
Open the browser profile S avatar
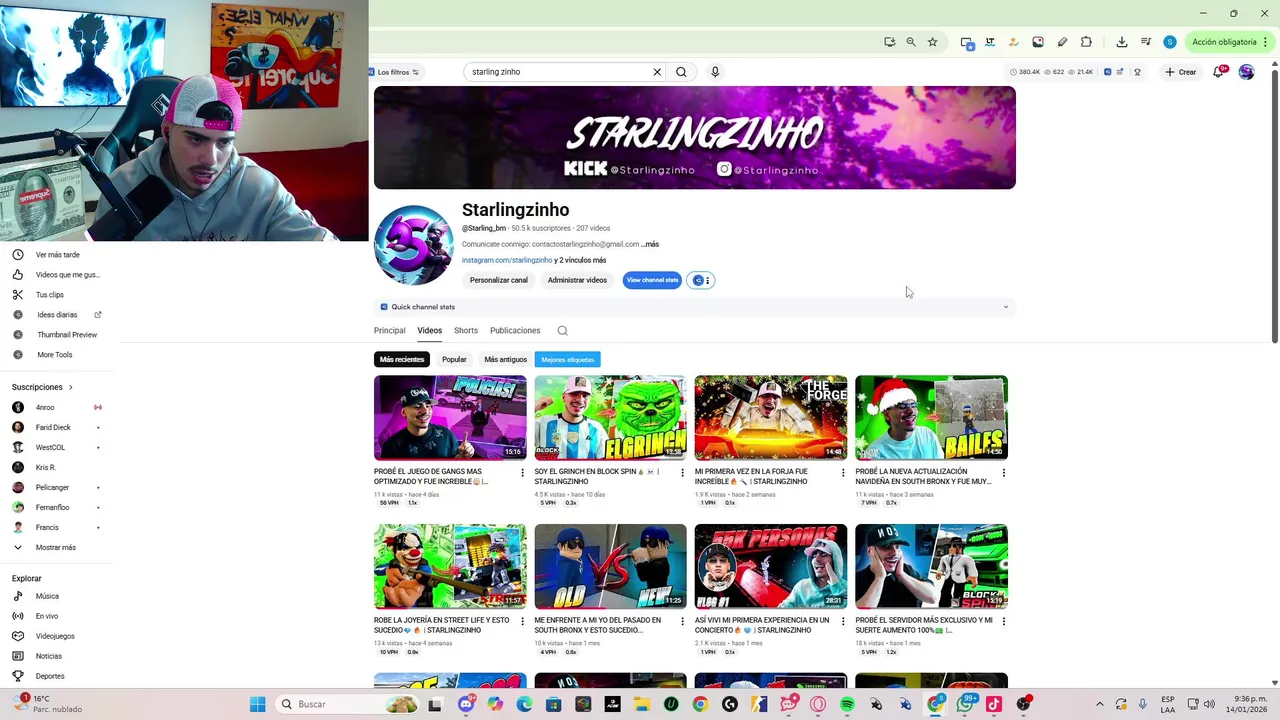click(1169, 42)
